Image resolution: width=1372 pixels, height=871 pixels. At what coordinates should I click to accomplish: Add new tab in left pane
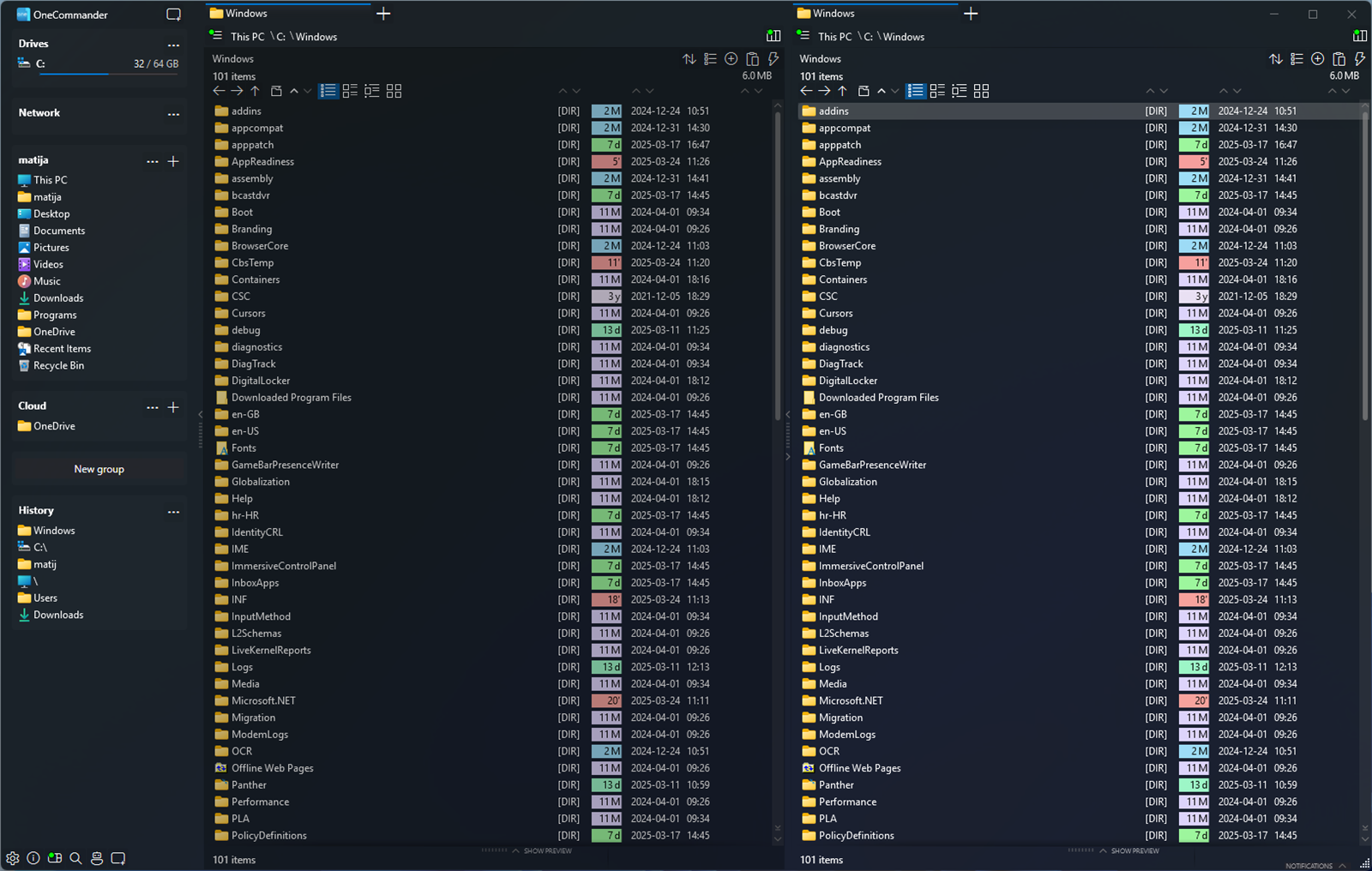[x=383, y=14]
